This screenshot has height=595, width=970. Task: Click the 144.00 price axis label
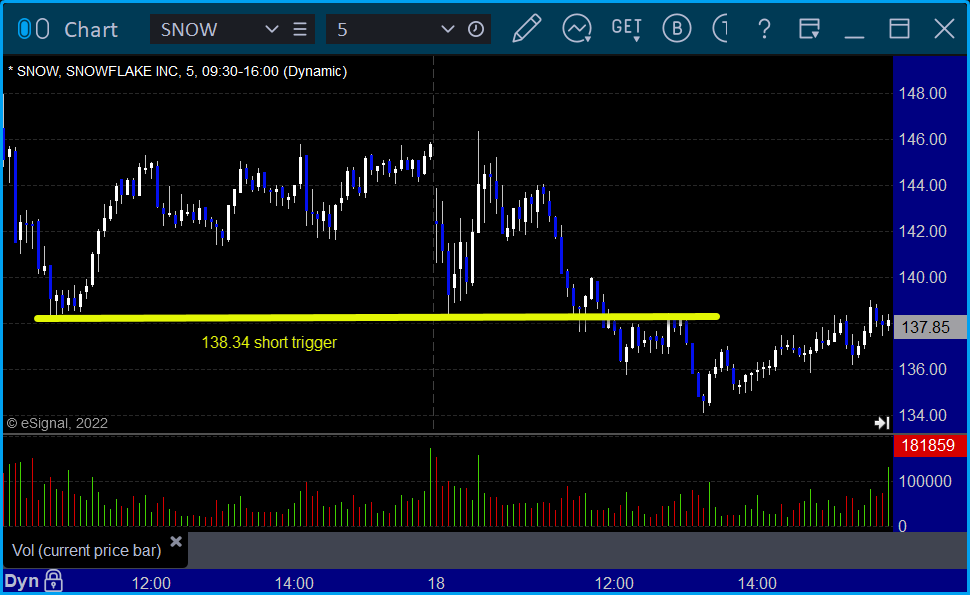tap(922, 185)
